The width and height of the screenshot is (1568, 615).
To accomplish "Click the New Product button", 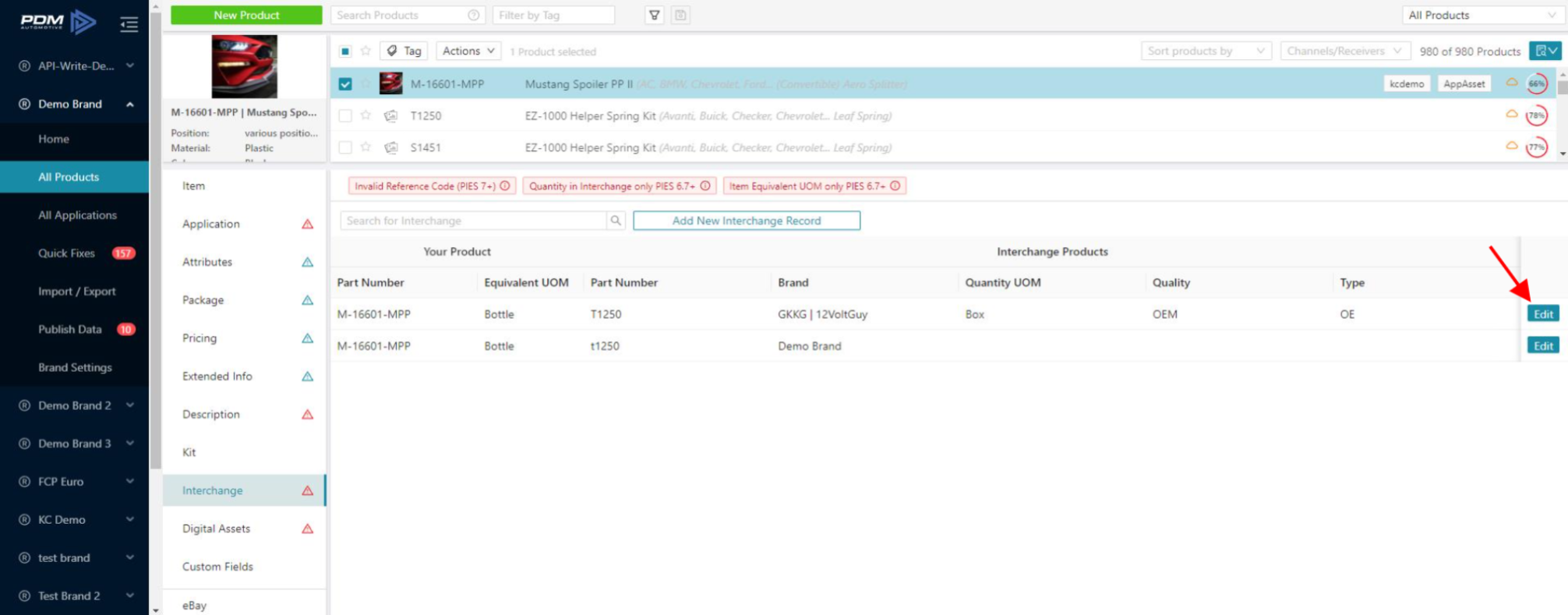I will [x=246, y=15].
